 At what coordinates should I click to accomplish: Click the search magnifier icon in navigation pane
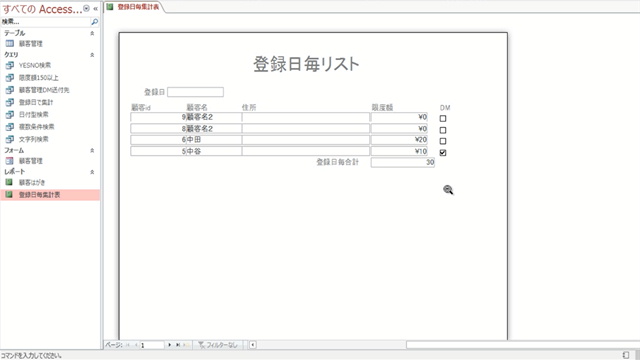click(x=94, y=22)
